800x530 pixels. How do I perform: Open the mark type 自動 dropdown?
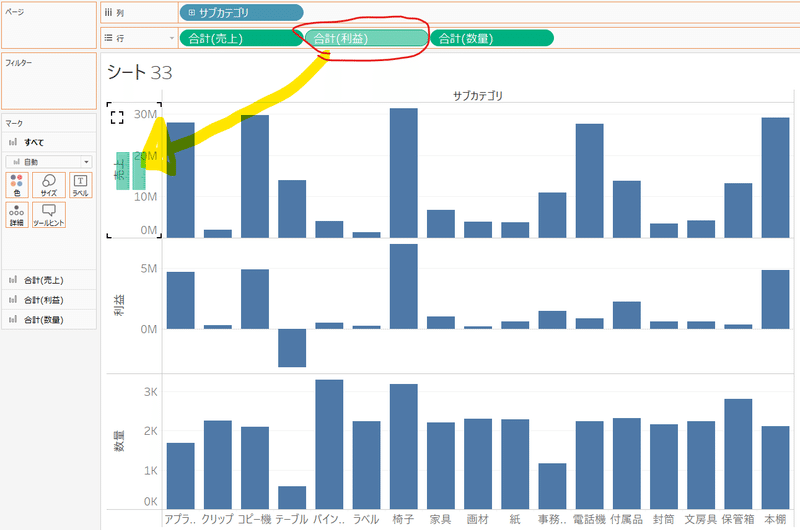49,162
